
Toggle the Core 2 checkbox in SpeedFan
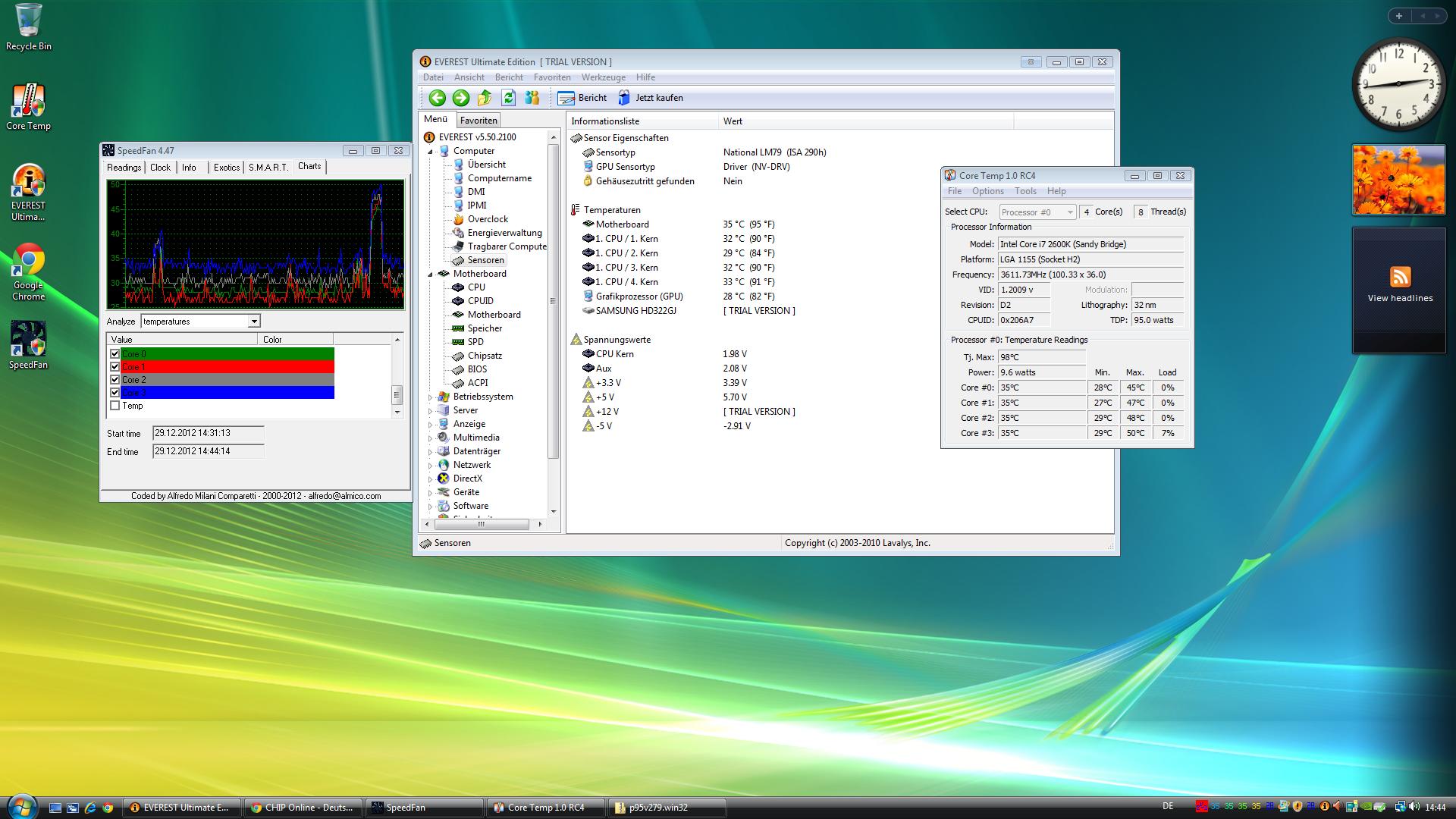coord(115,380)
